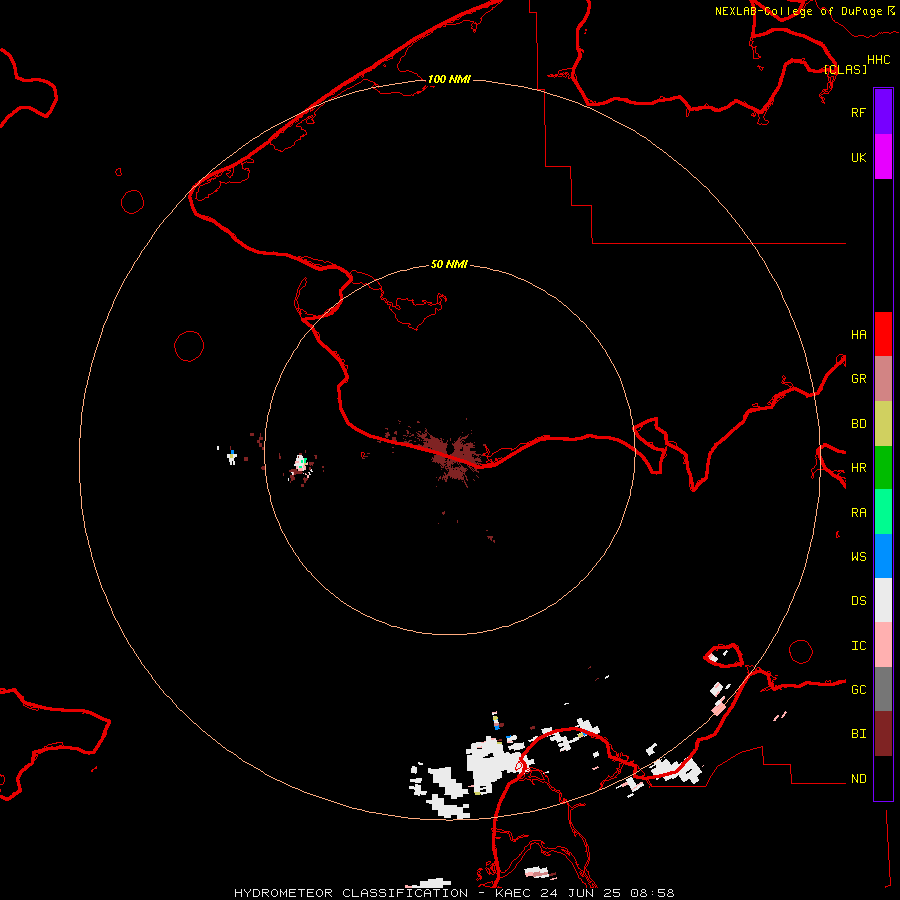Click the RA legend label
Screen dimensions: 900x900
coord(858,513)
